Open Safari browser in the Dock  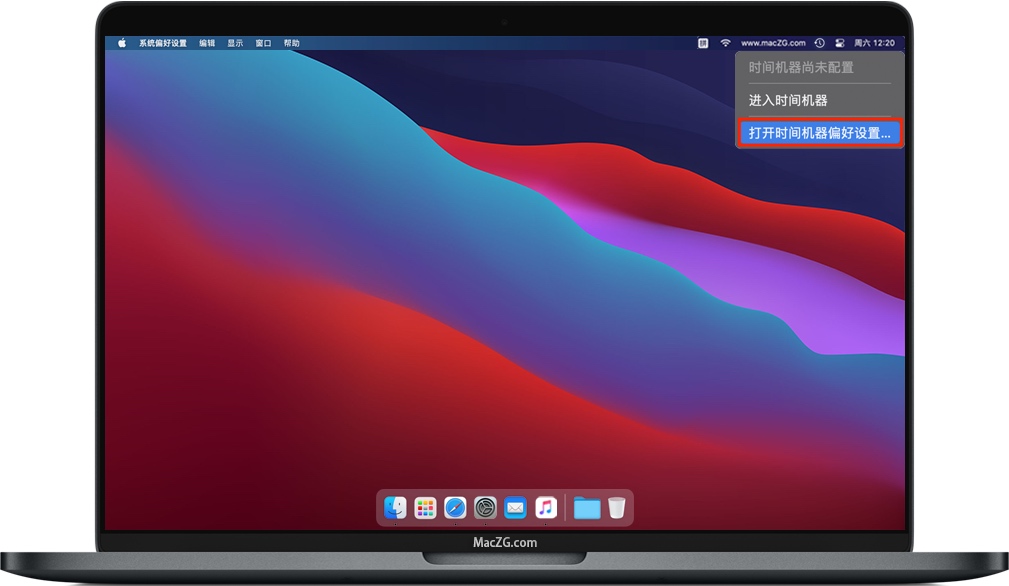click(x=455, y=508)
